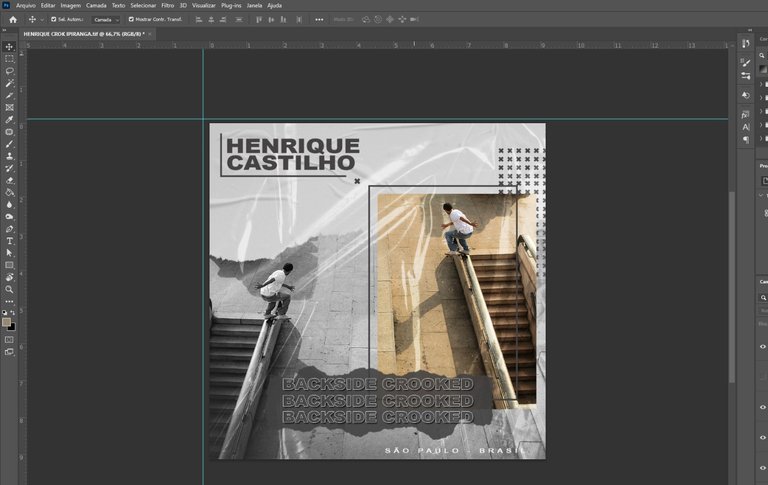Select the Magic Wand tool
Image resolution: width=768 pixels, height=485 pixels.
coord(9,83)
